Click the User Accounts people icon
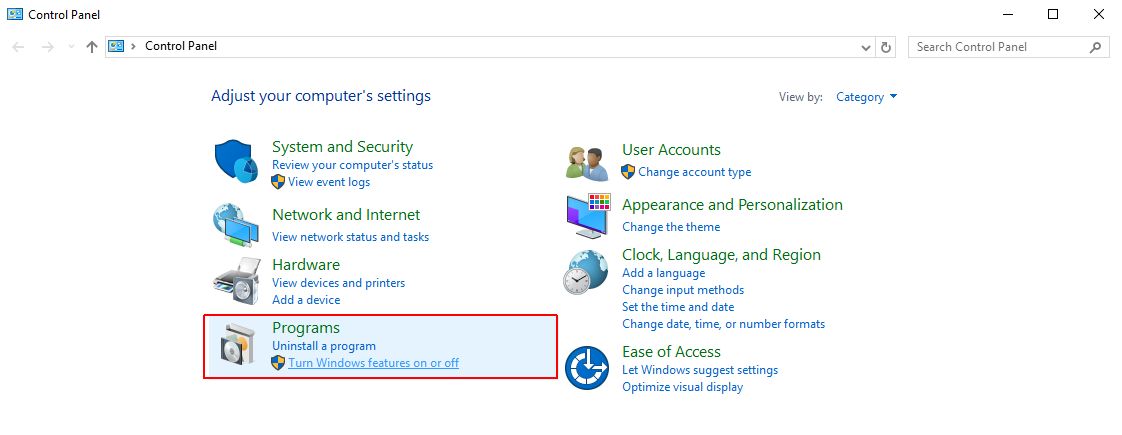 pyautogui.click(x=587, y=161)
